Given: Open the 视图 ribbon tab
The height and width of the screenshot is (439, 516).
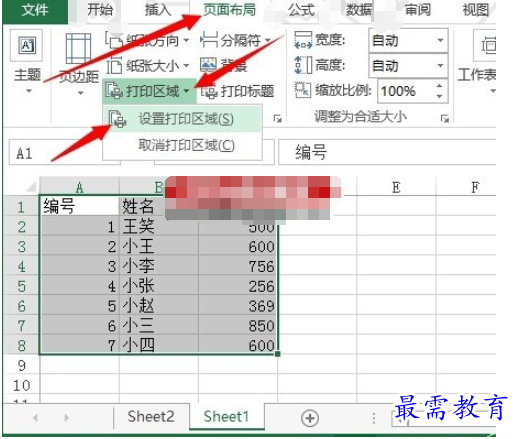Looking at the screenshot, I should (476, 10).
